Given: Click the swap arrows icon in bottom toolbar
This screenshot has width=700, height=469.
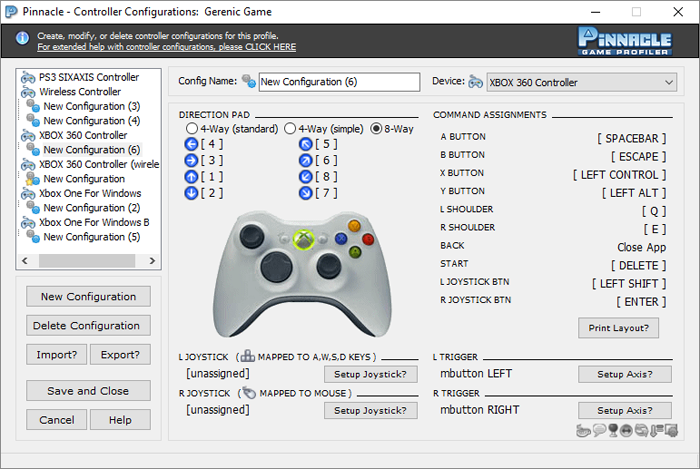Looking at the screenshot, I should pos(641,430).
